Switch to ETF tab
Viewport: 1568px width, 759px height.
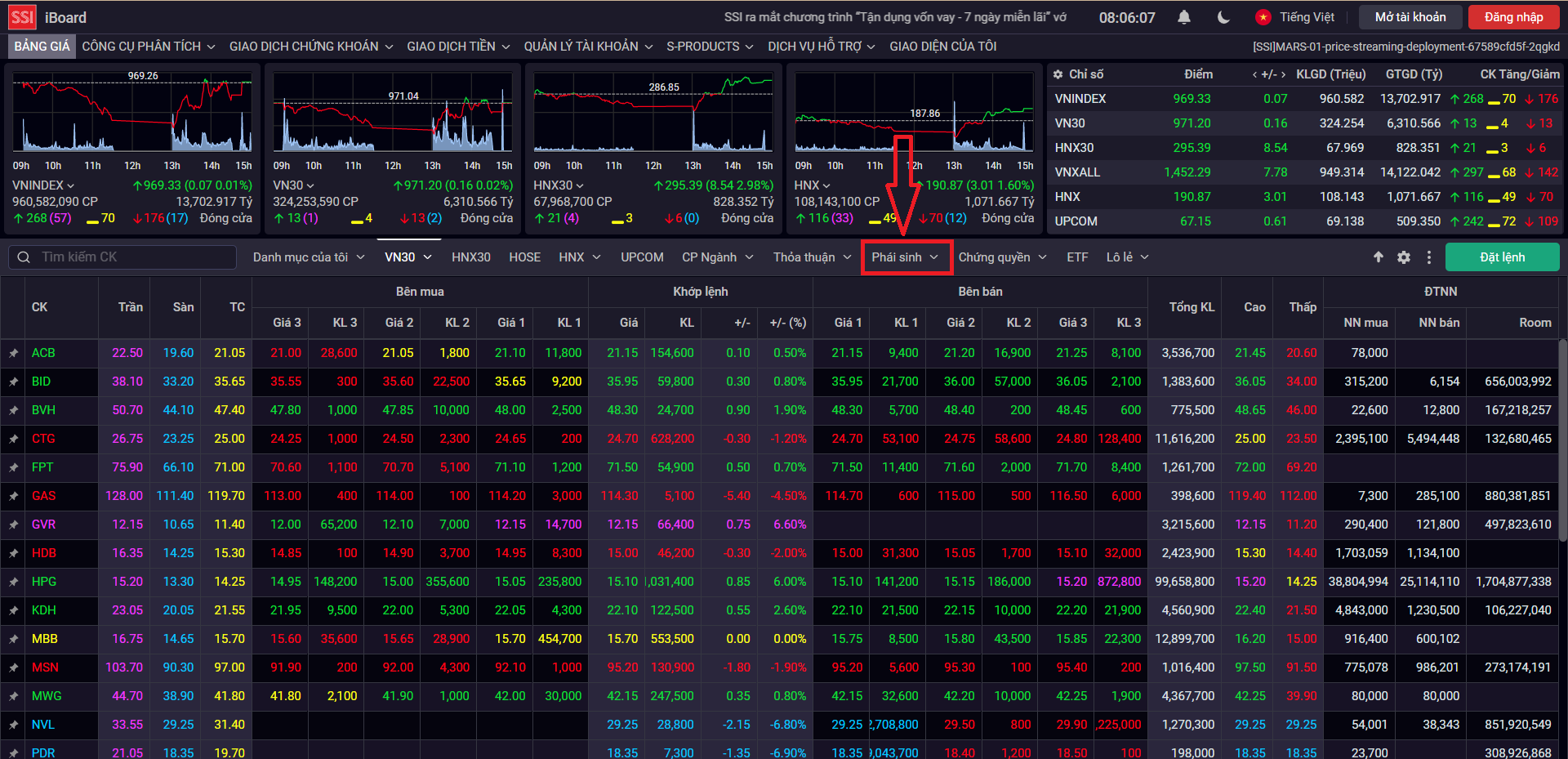1077,257
